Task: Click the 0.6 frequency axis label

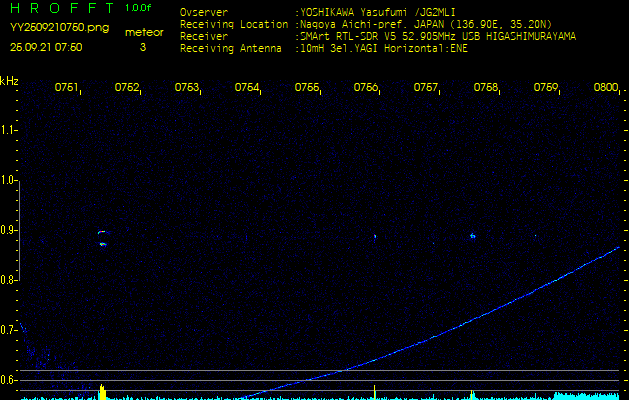Action: click(x=10, y=380)
